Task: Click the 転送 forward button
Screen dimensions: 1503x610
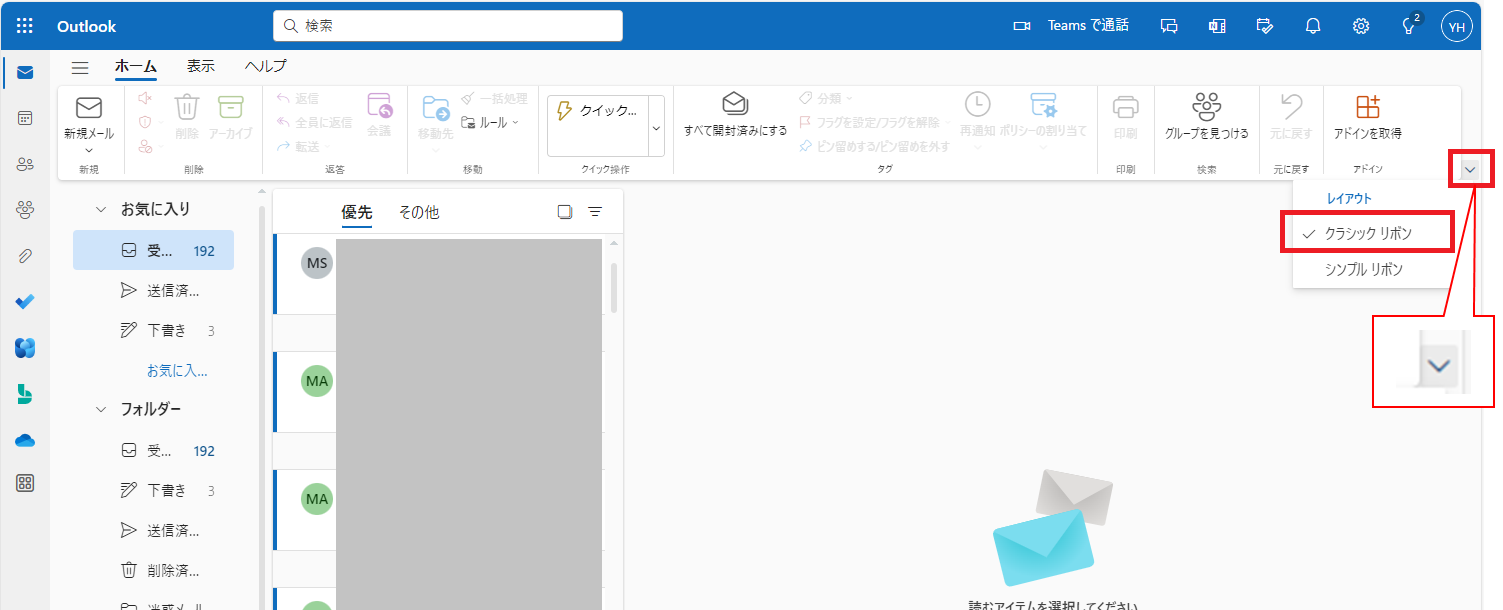Action: tap(297, 146)
